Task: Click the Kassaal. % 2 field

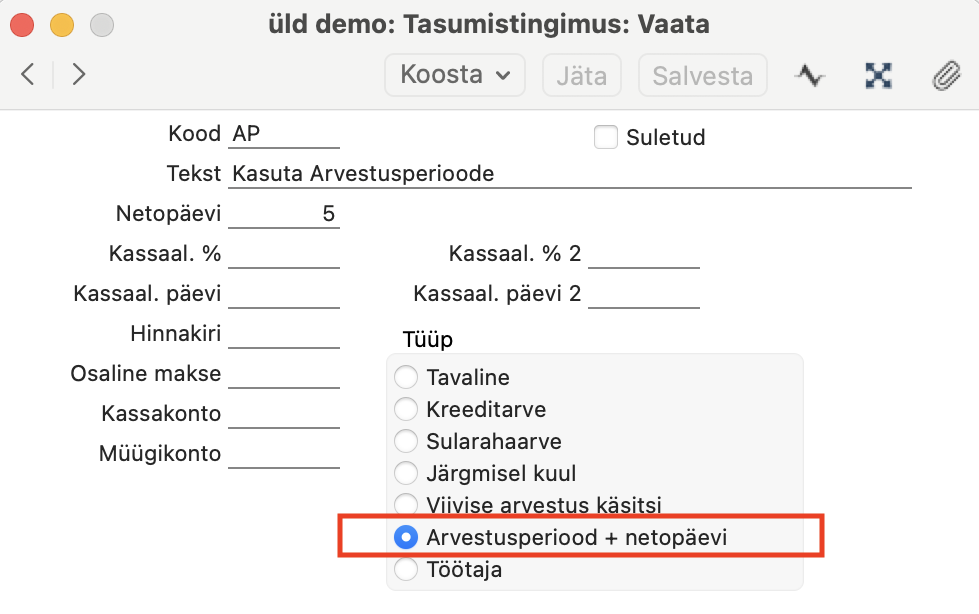Action: tap(644, 254)
